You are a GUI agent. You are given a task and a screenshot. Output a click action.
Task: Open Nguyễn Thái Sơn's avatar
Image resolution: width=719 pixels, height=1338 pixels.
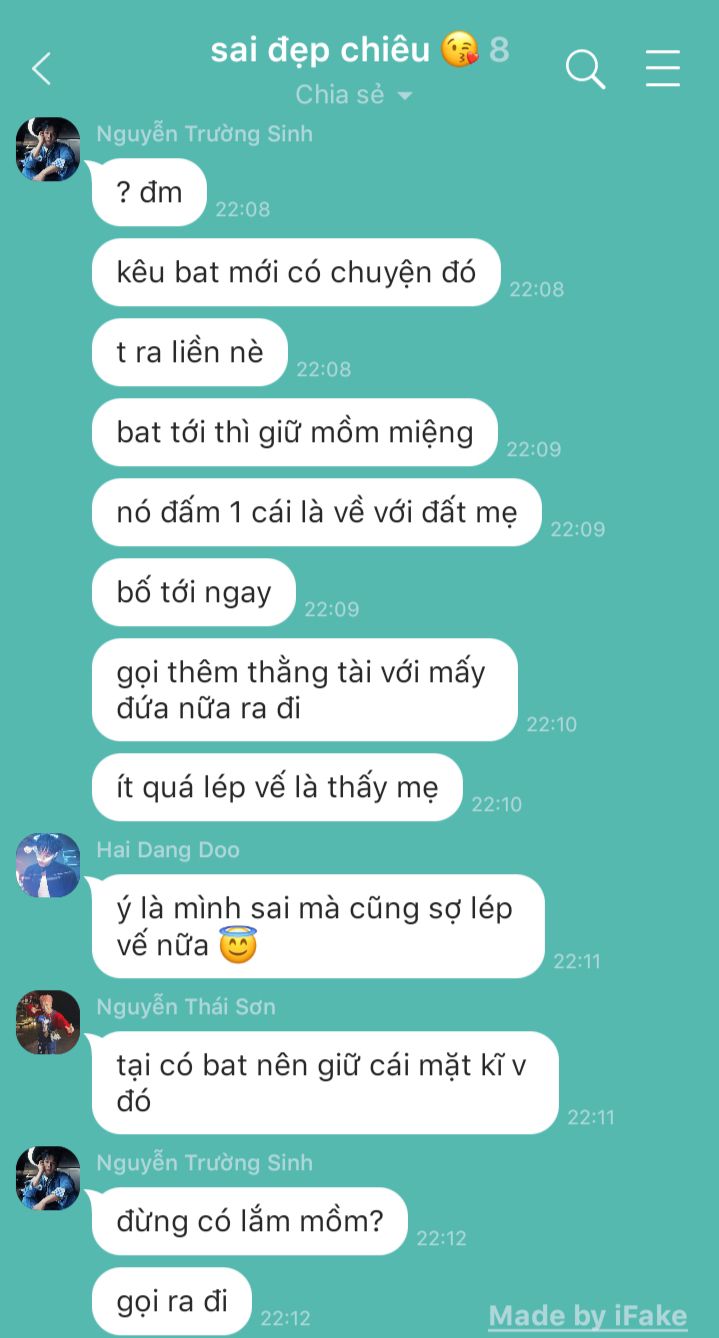[x=48, y=1022]
